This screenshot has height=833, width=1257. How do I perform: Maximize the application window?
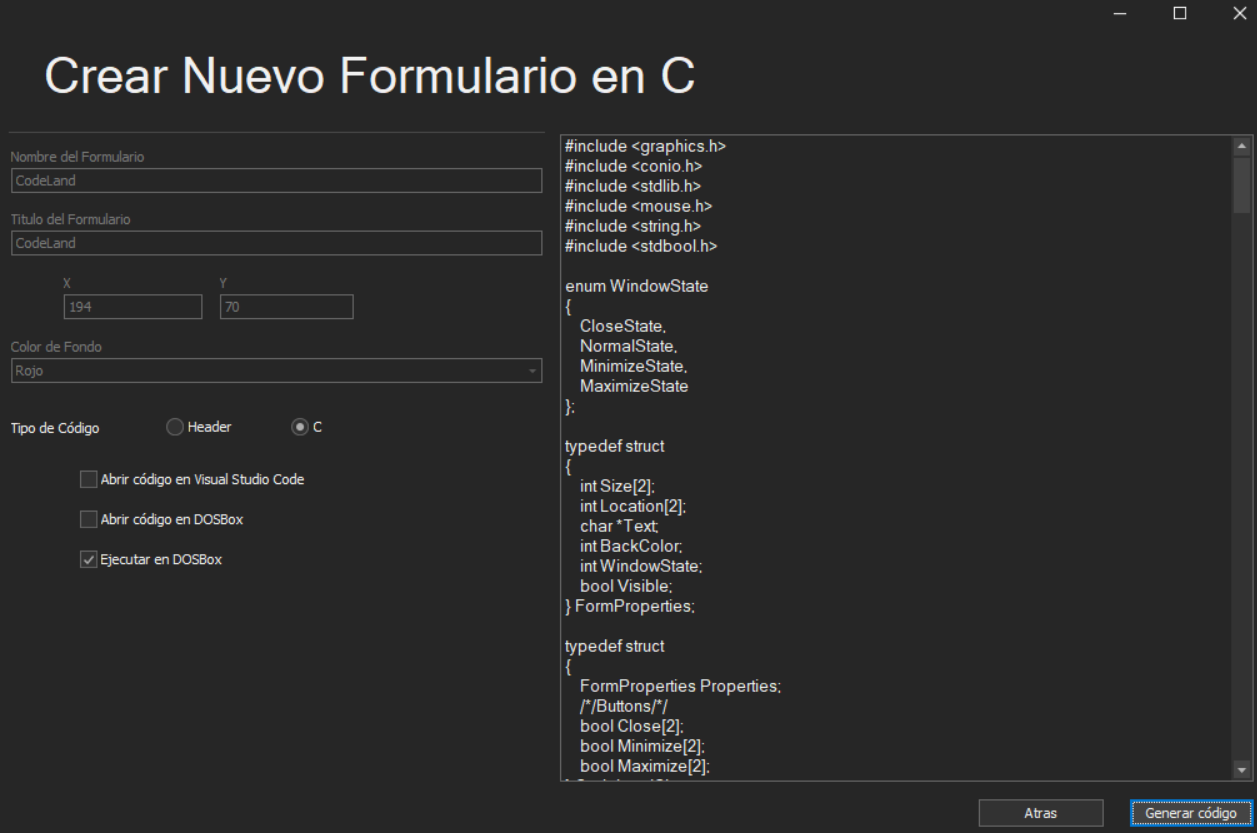point(1181,15)
